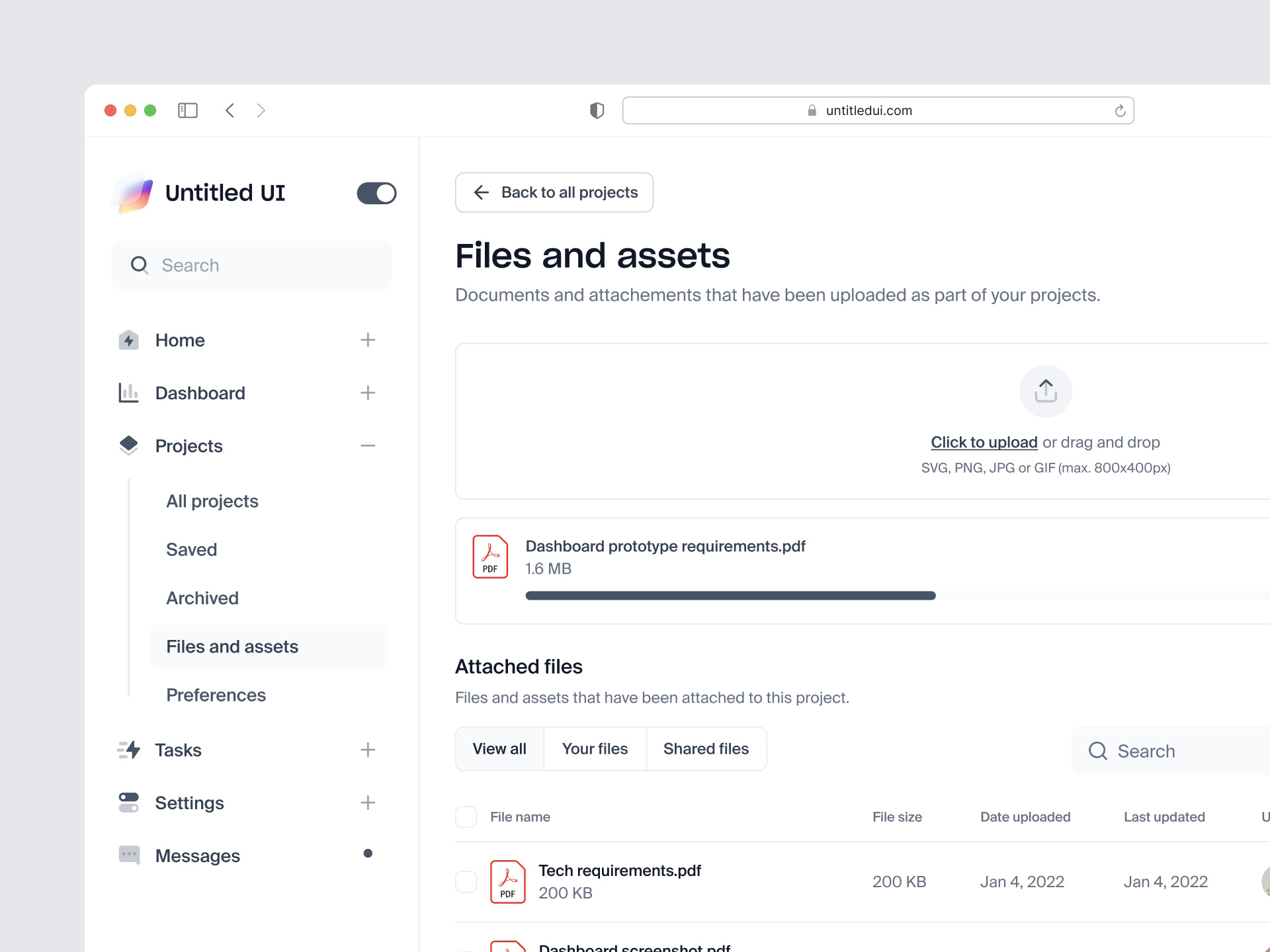This screenshot has width=1270, height=952.
Task: Open Settings via its sliders icon
Action: [128, 803]
